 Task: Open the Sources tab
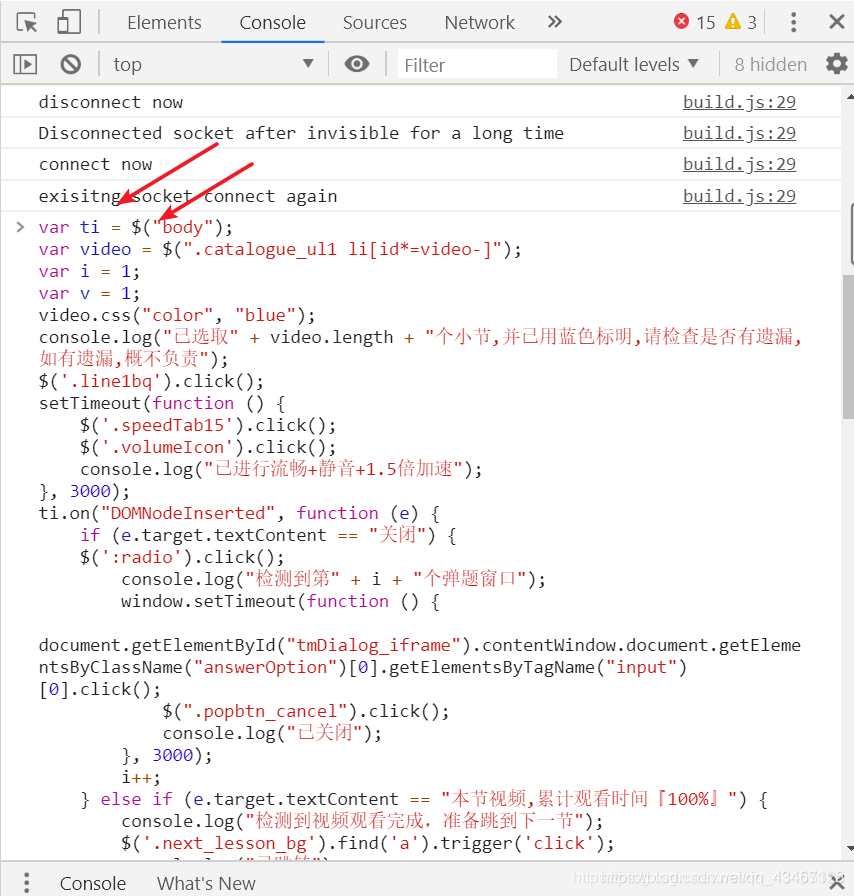click(375, 22)
